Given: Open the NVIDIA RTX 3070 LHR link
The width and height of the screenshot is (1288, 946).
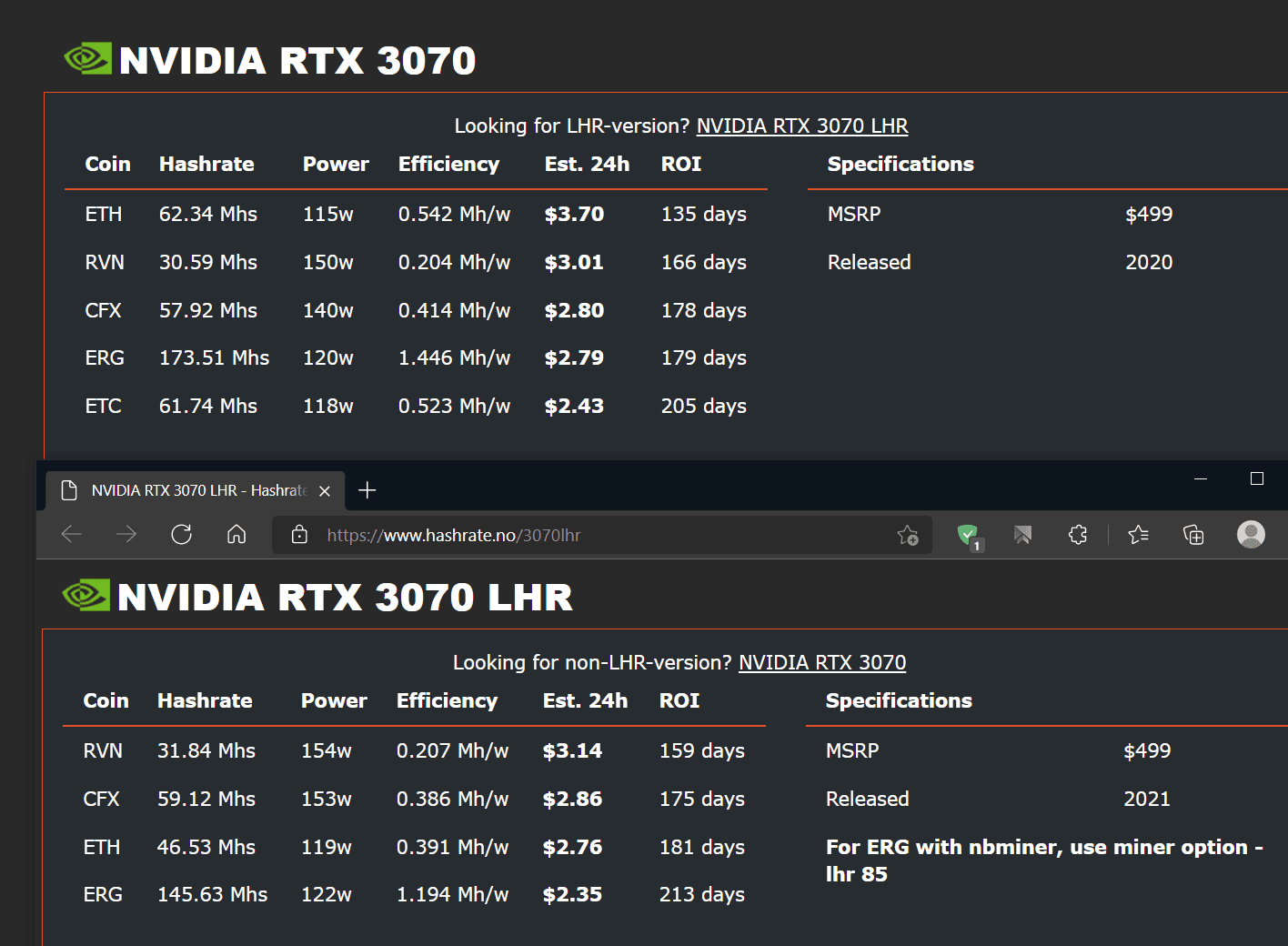Looking at the screenshot, I should 802,126.
